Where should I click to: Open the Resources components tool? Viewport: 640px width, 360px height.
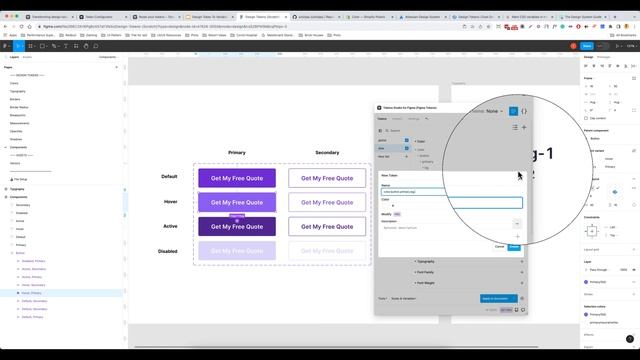pyautogui.click(x=76, y=46)
